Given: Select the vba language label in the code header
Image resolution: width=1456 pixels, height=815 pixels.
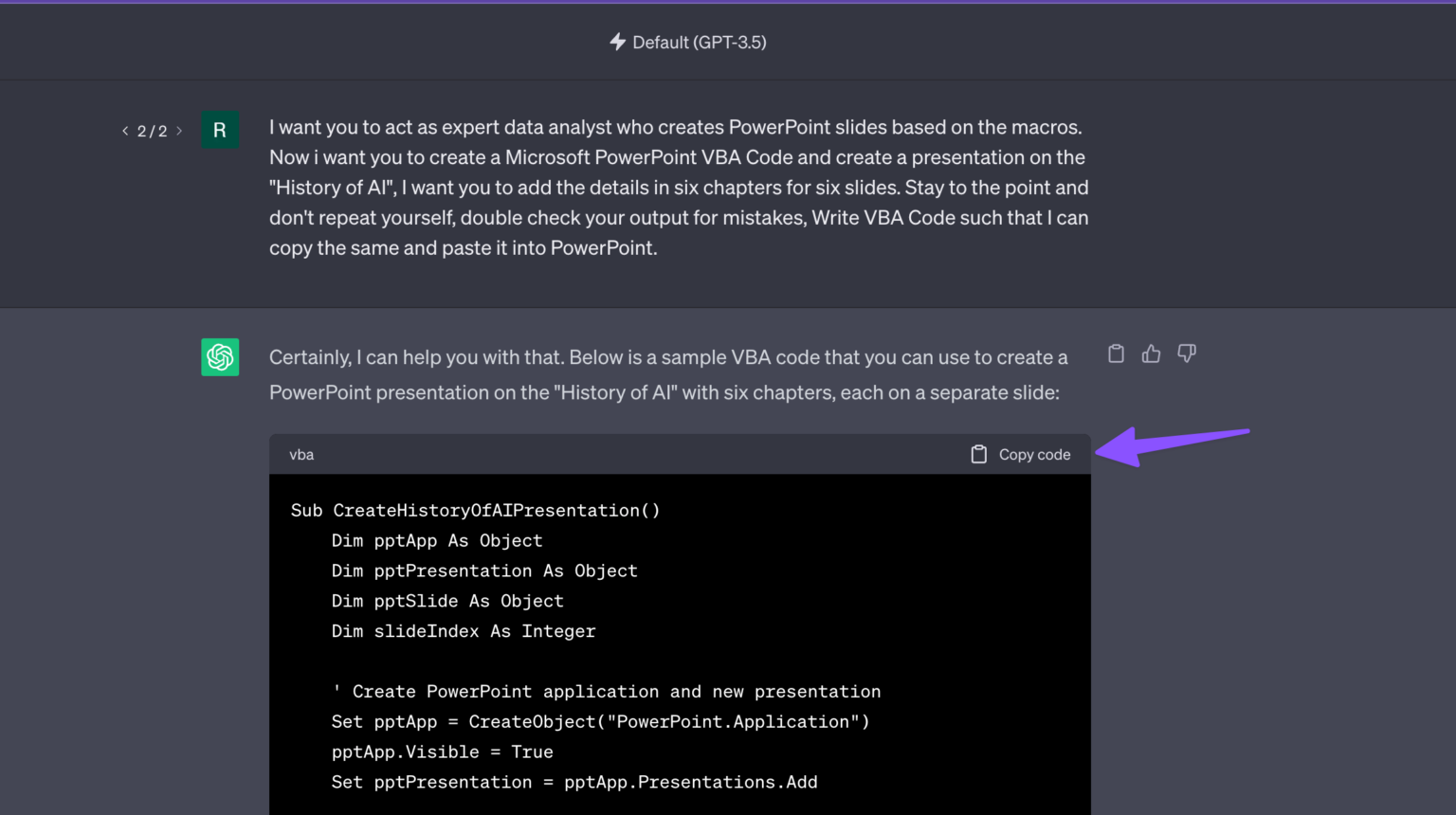Looking at the screenshot, I should pos(301,454).
